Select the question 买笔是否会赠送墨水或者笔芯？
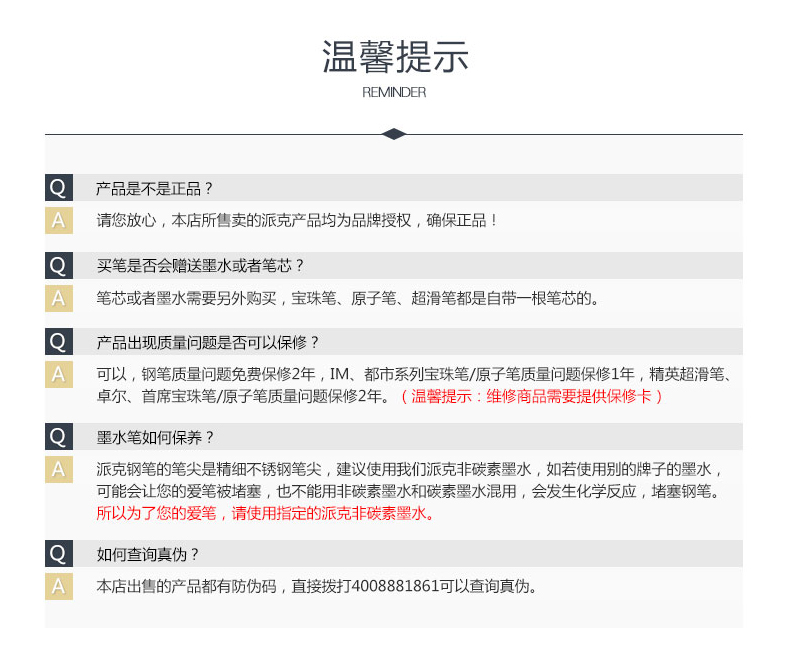This screenshot has height=655, width=790. pos(200,266)
